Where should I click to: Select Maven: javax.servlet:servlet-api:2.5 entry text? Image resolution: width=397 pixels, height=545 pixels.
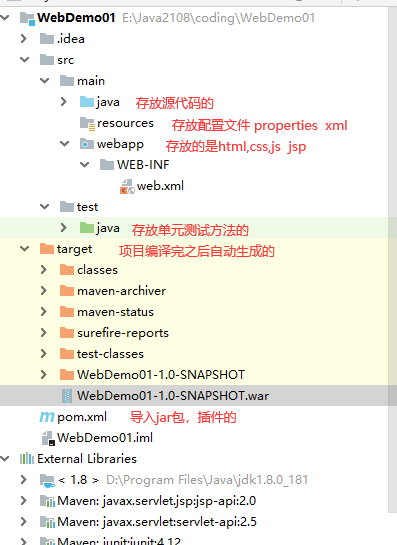(157, 522)
